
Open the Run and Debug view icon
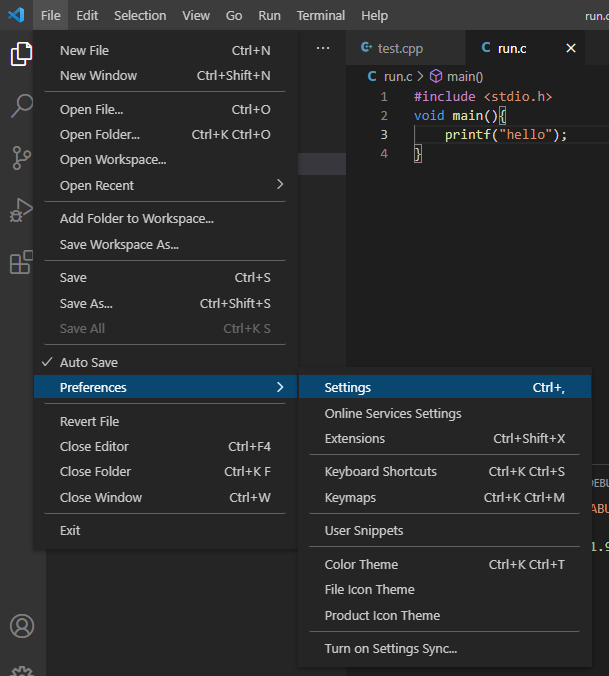pyautogui.click(x=21, y=210)
